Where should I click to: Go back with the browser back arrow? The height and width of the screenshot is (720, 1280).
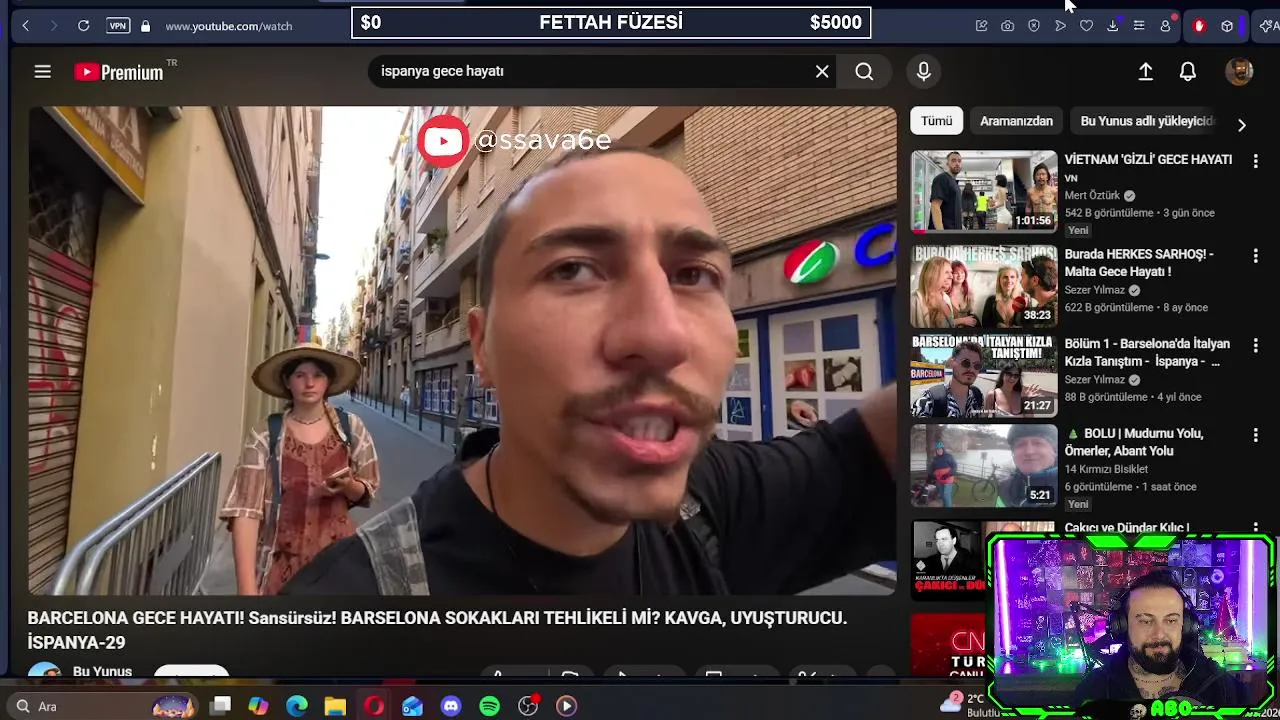coord(26,26)
